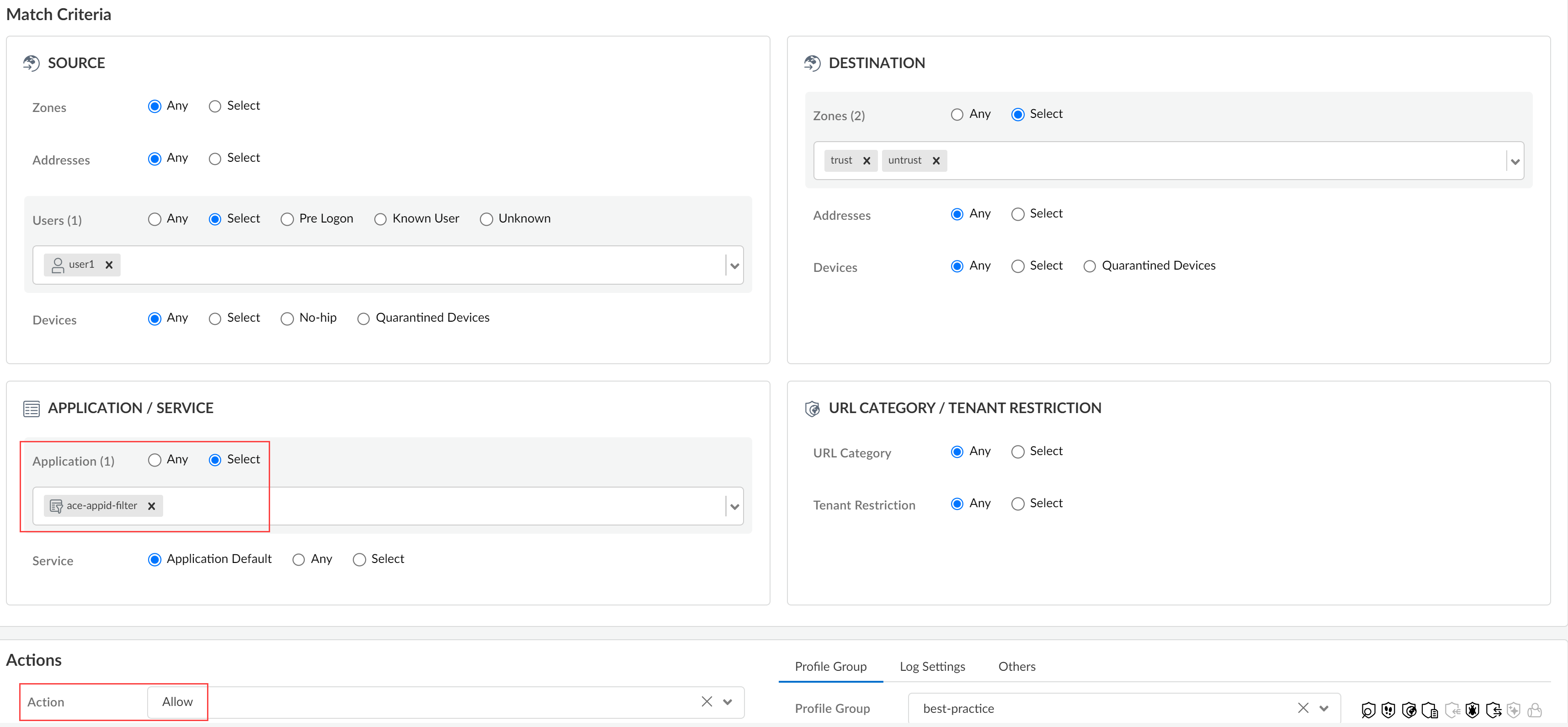This screenshot has width=1568, height=727.
Task: Click the globe shield URL filtering icon
Action: click(x=1409, y=710)
